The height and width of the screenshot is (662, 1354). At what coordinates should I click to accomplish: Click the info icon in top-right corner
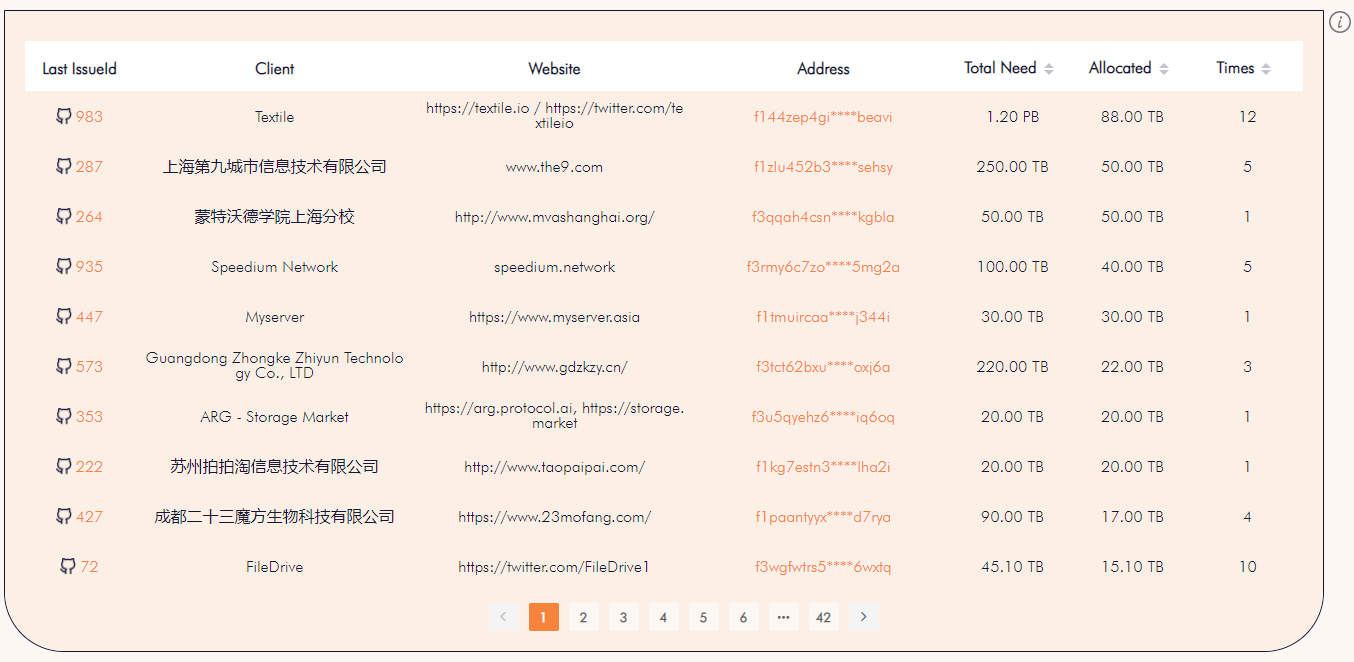1339,21
